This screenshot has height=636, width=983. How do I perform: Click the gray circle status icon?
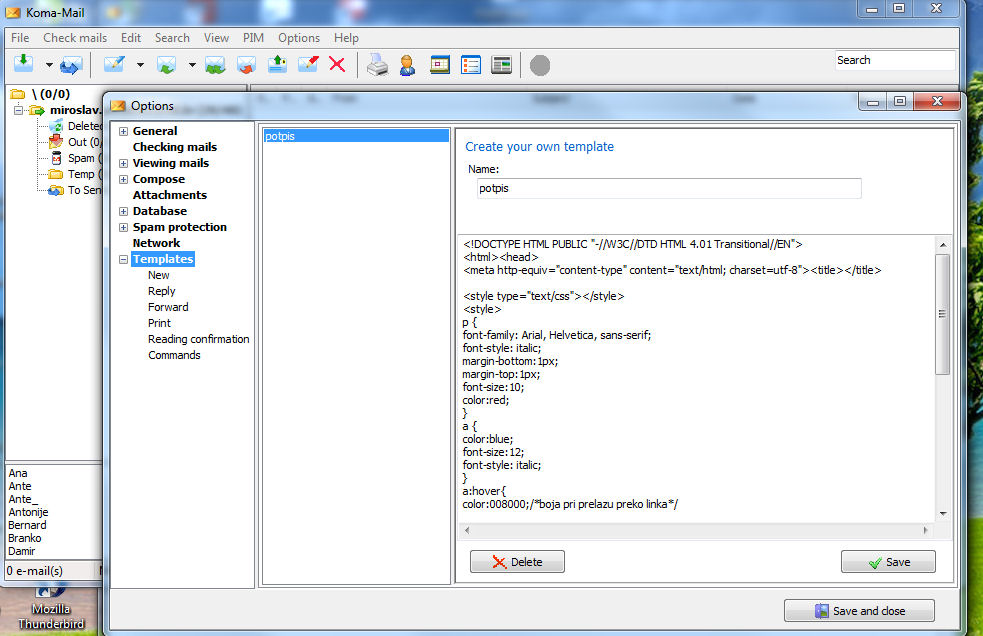click(x=540, y=66)
